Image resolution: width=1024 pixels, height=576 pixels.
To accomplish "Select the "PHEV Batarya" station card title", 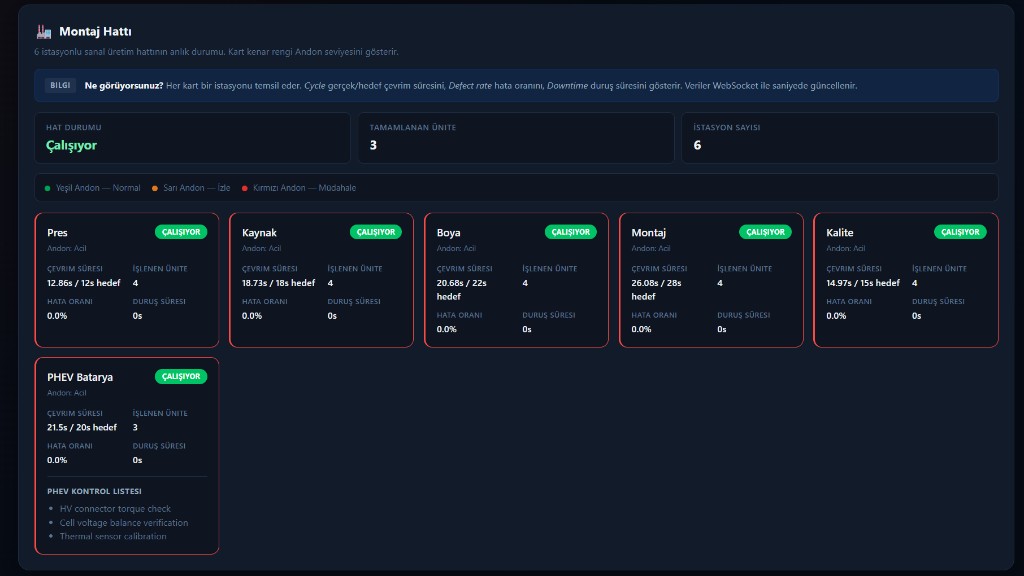I will (80, 377).
